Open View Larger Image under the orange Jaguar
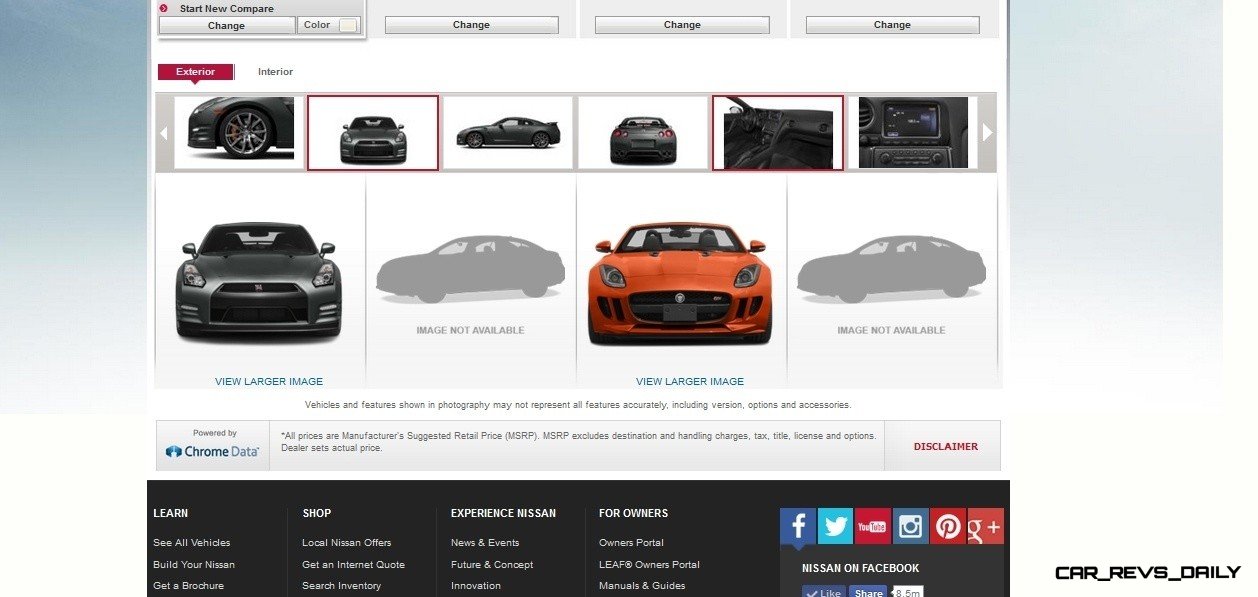The width and height of the screenshot is (1258, 597). click(690, 381)
